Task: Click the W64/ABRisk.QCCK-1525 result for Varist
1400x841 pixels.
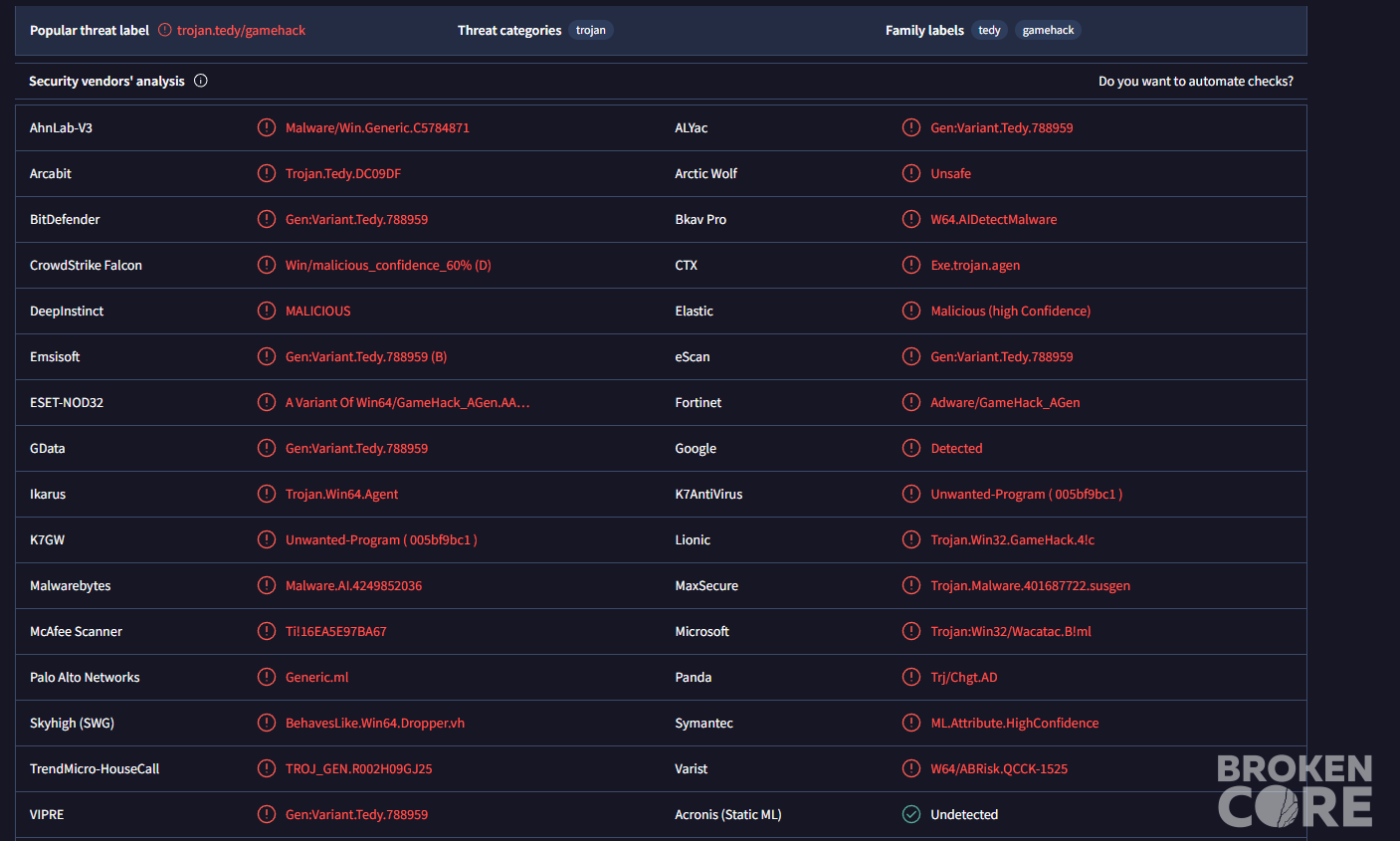Action: click(999, 768)
